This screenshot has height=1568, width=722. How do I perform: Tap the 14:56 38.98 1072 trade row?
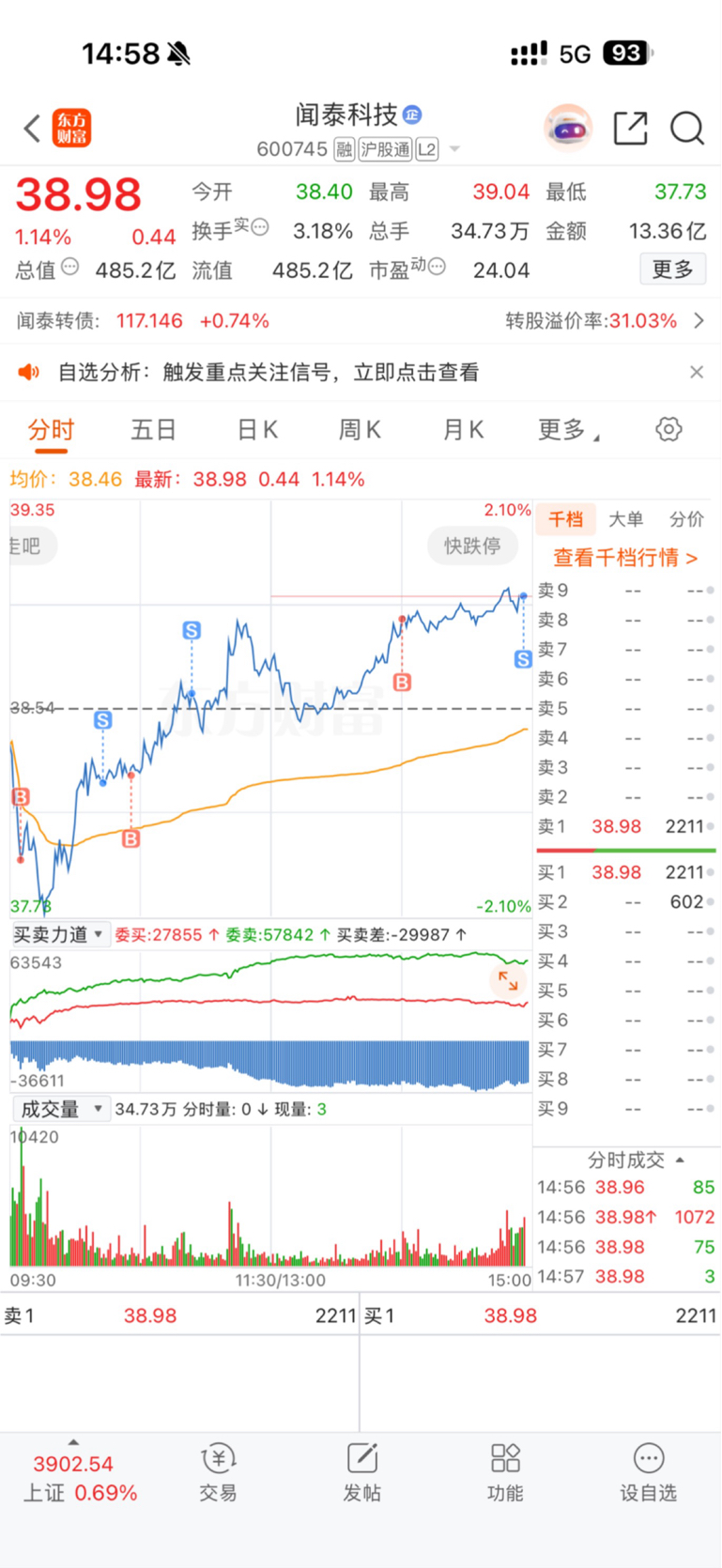coord(625,1217)
